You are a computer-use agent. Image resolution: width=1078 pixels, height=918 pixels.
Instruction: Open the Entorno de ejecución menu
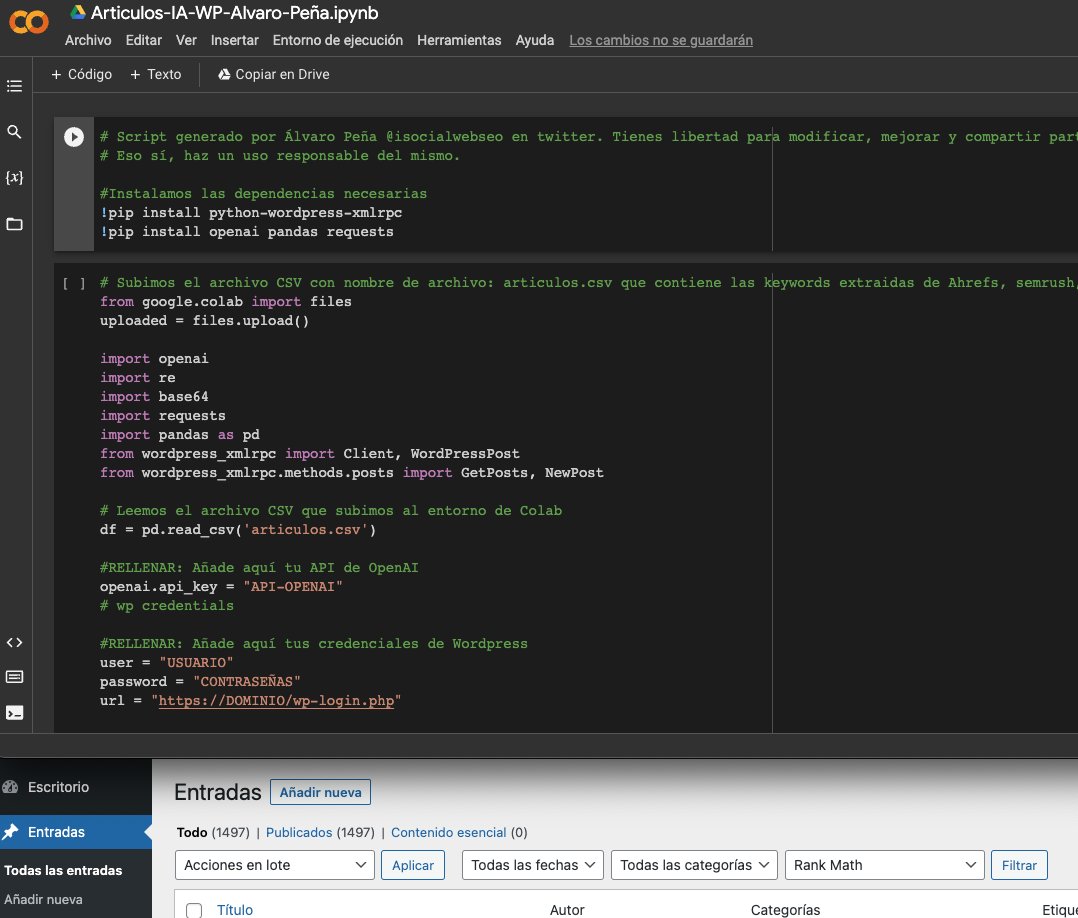[x=338, y=40]
